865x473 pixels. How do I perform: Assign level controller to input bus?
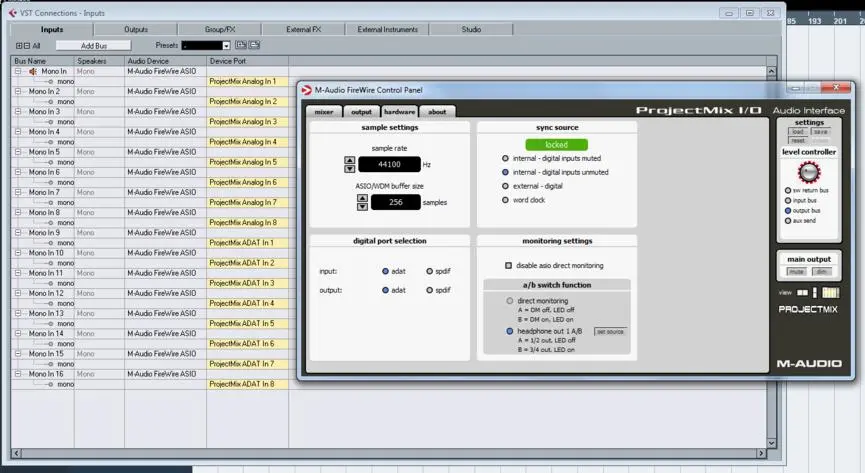788,200
